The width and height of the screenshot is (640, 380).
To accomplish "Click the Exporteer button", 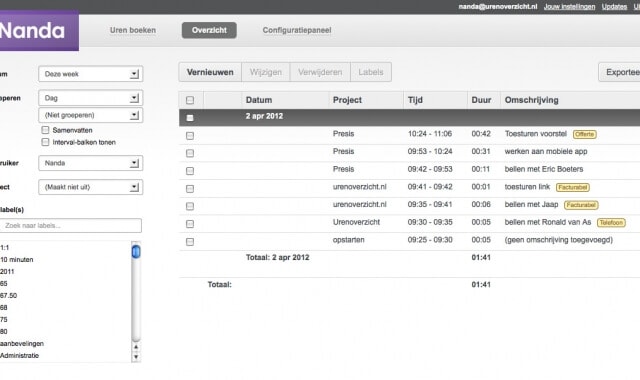I will coord(619,72).
